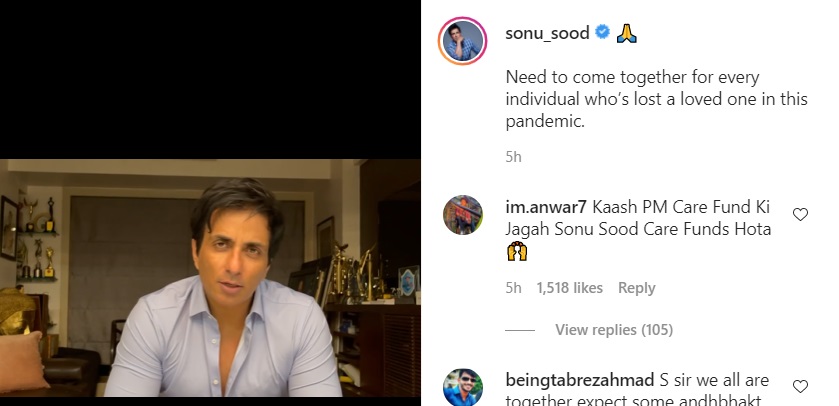Screen dimensions: 839x406
Task: Click the blue verified badge
Action: [602, 33]
